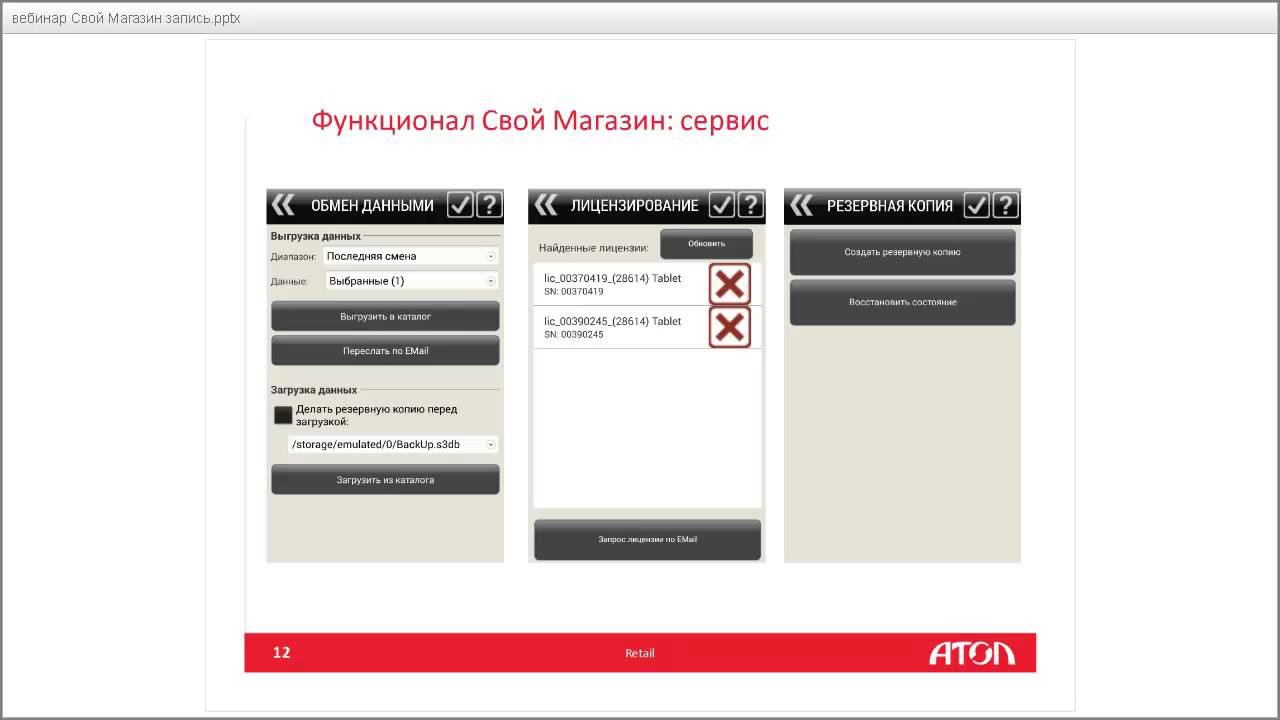Click Восстановить состояние button
1280x720 pixels.
point(902,302)
